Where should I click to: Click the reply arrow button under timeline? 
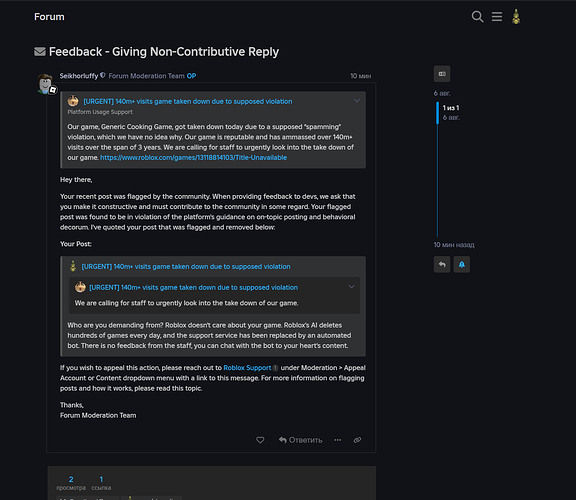pyautogui.click(x=442, y=264)
